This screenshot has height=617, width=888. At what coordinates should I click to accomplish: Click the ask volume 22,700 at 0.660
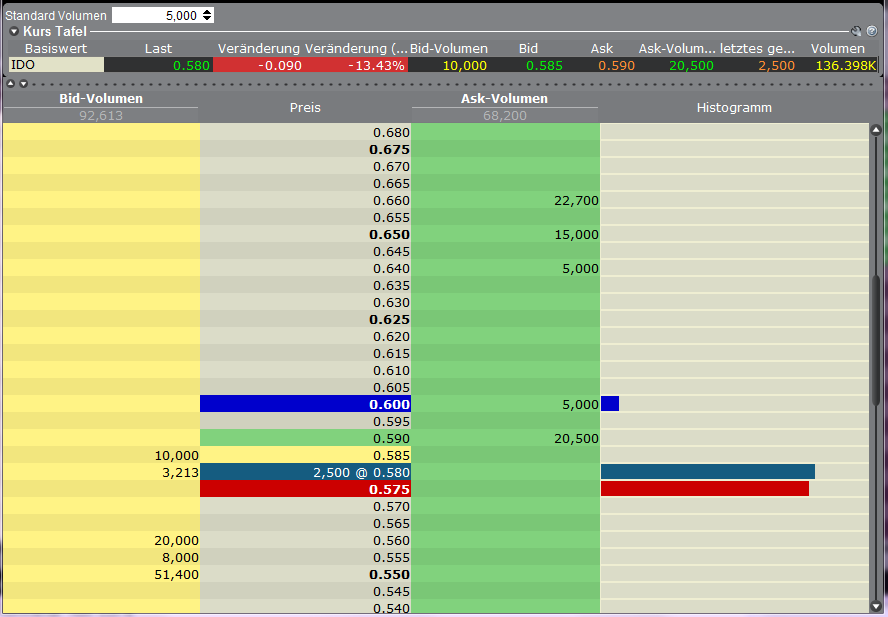576,201
